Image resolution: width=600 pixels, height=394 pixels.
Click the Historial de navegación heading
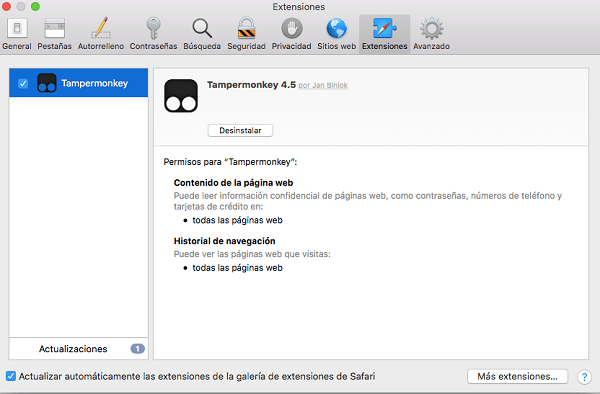click(225, 241)
